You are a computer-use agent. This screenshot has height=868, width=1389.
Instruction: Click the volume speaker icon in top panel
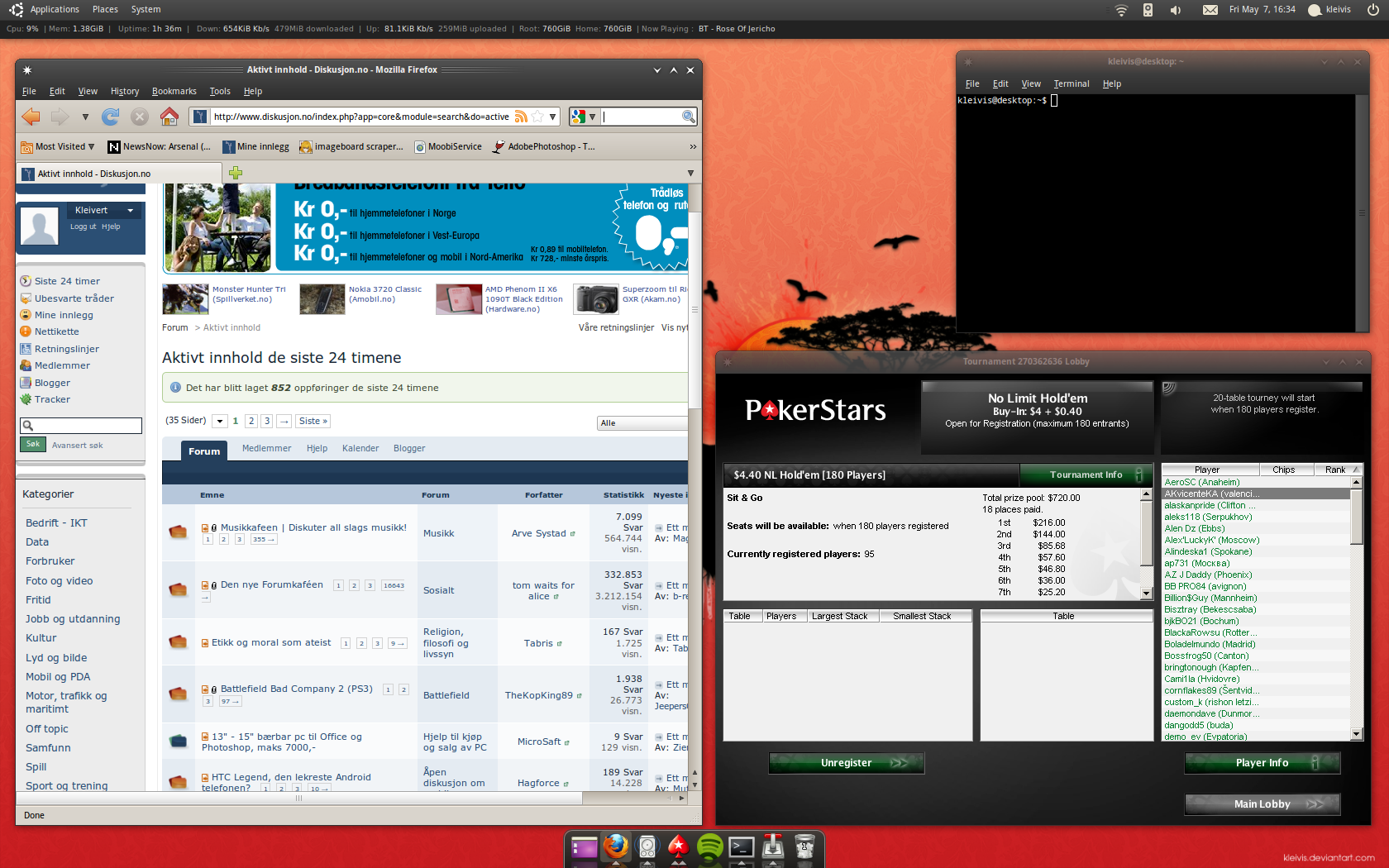1175,10
